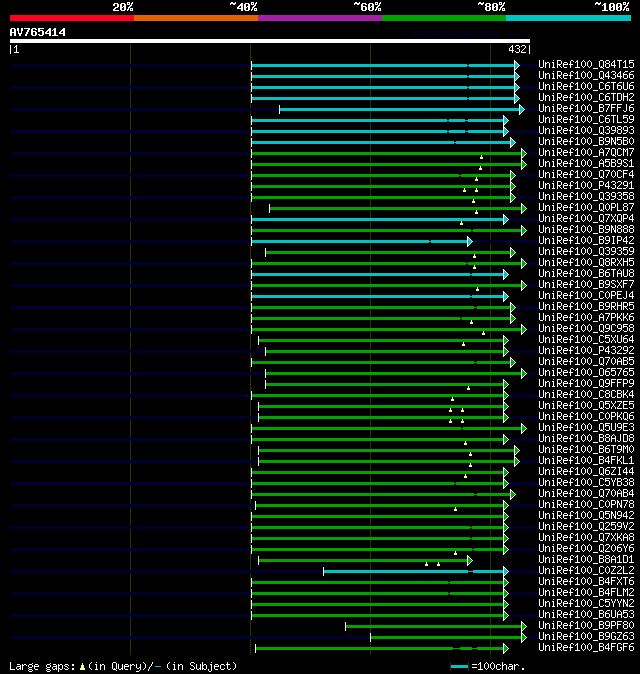This screenshot has height=674, width=640.
Task: Select the UniRef100_C5YB38 label
Action: [586, 483]
